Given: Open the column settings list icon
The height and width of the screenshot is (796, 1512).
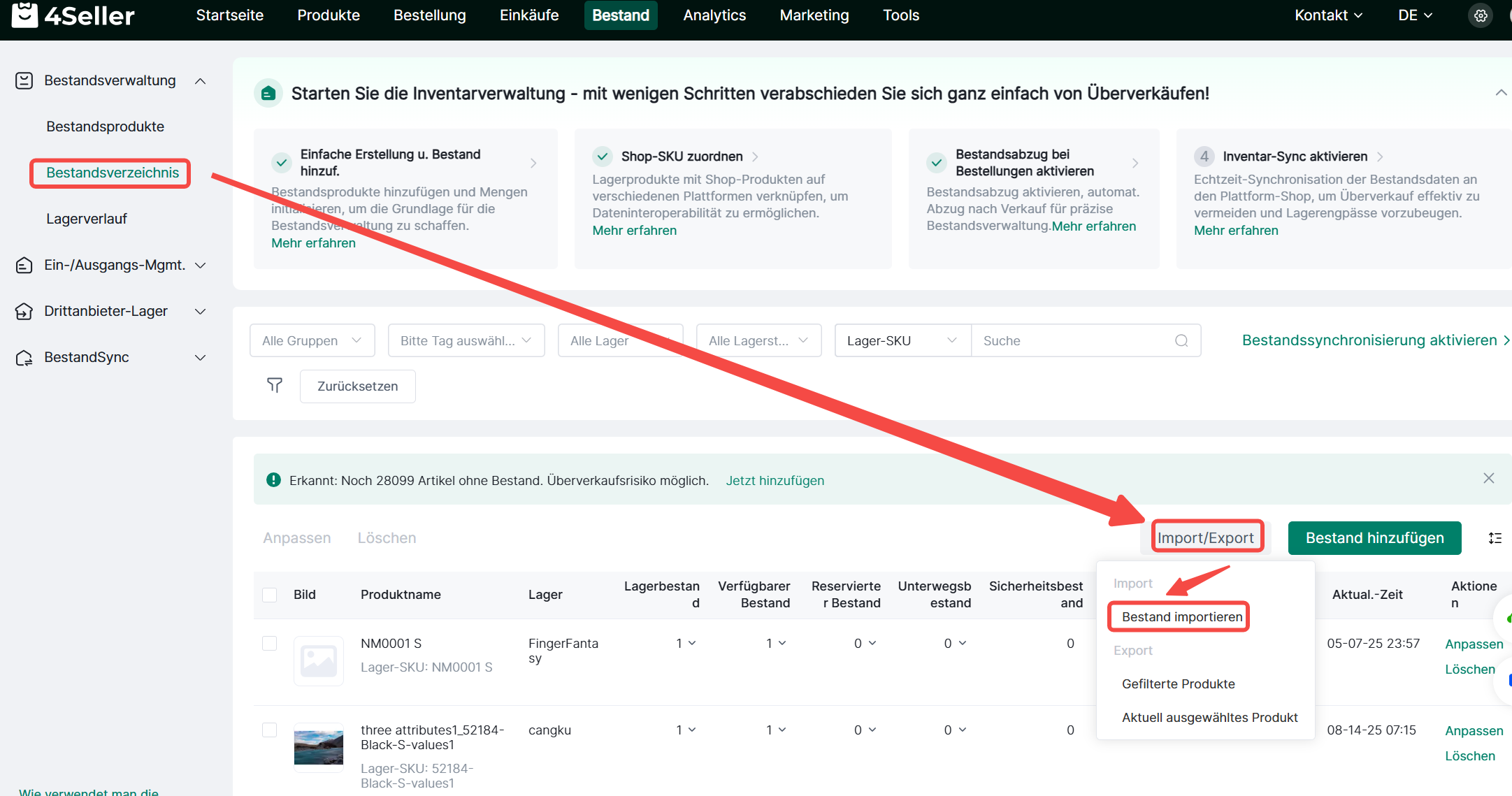Looking at the screenshot, I should (1495, 538).
